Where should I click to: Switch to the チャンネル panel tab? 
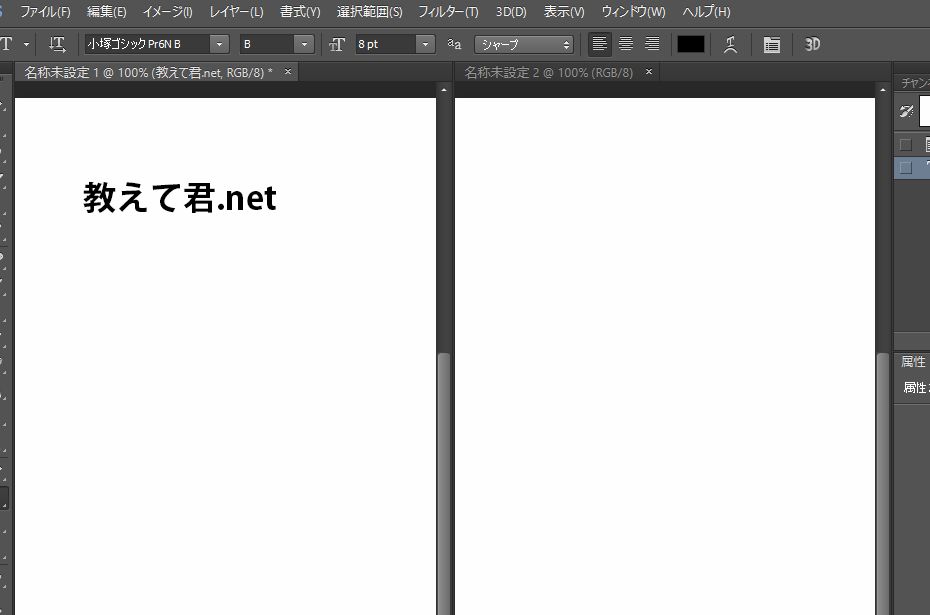(915, 83)
